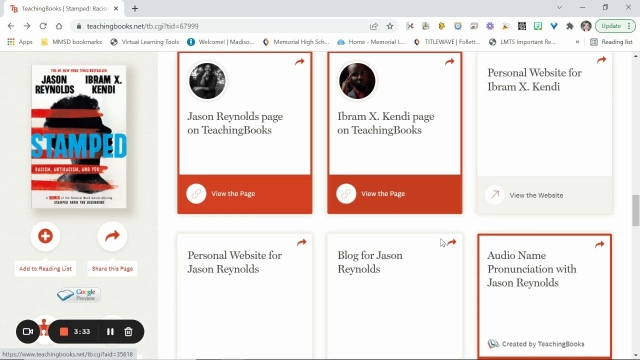Click link icon on Jason Reynolds View the Page

[196, 194]
